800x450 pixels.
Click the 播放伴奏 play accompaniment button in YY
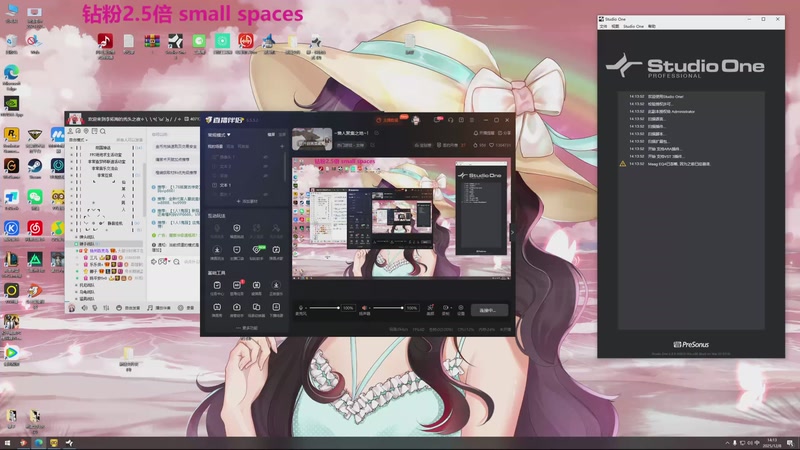tap(159, 308)
